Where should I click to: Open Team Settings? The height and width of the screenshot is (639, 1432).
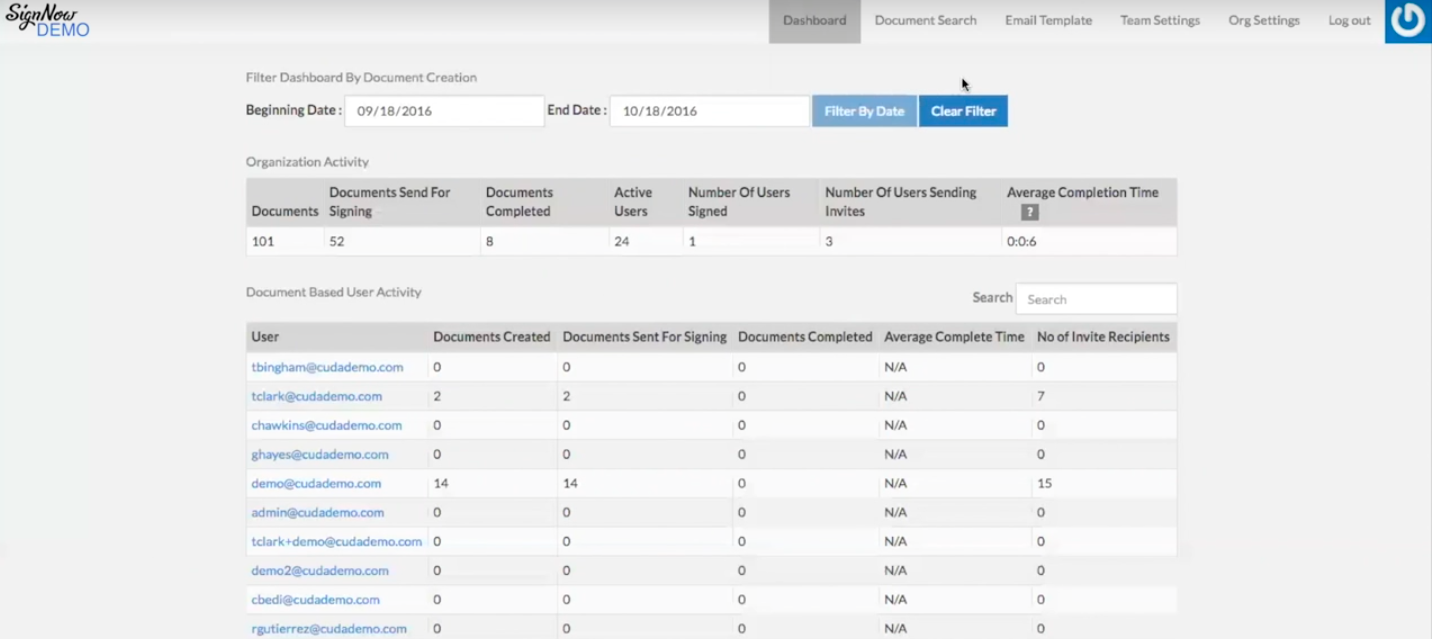point(1159,21)
